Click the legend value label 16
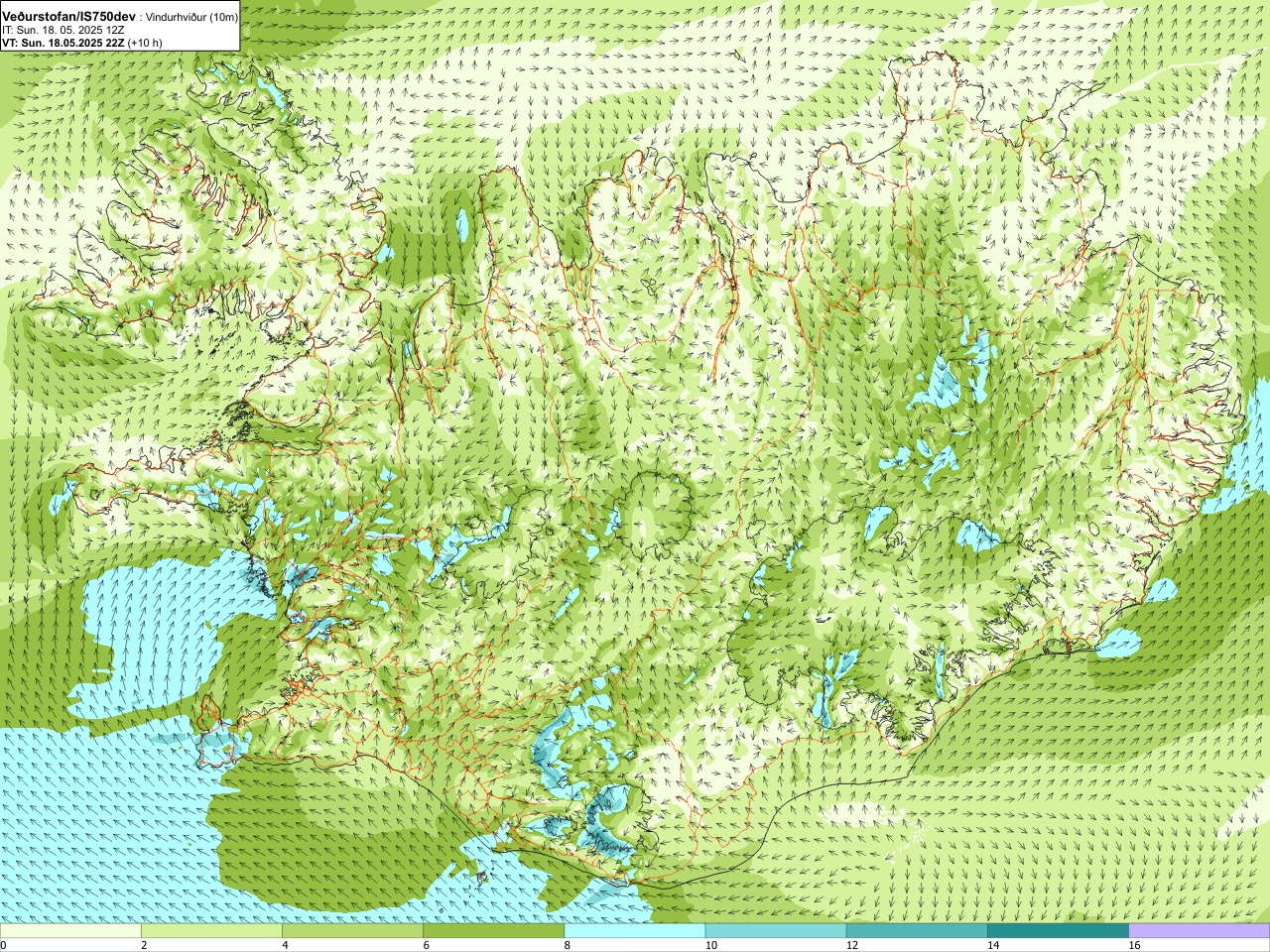 (x=1135, y=945)
